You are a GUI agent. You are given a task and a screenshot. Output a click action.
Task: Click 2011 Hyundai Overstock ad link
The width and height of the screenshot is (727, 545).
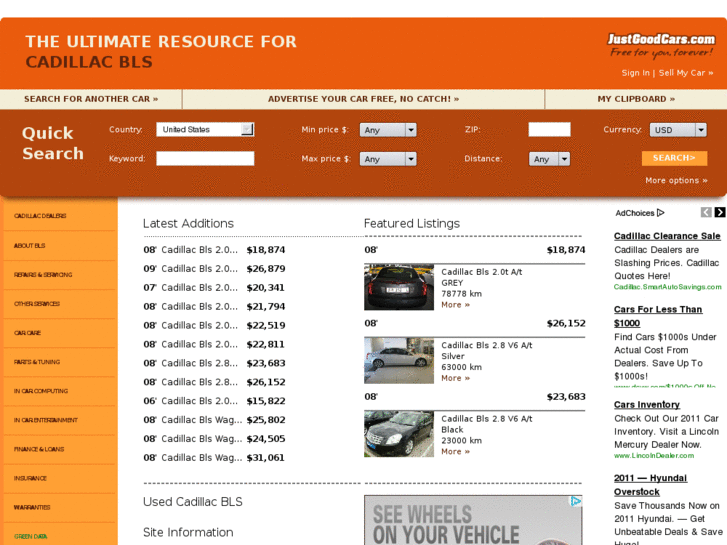click(650, 485)
